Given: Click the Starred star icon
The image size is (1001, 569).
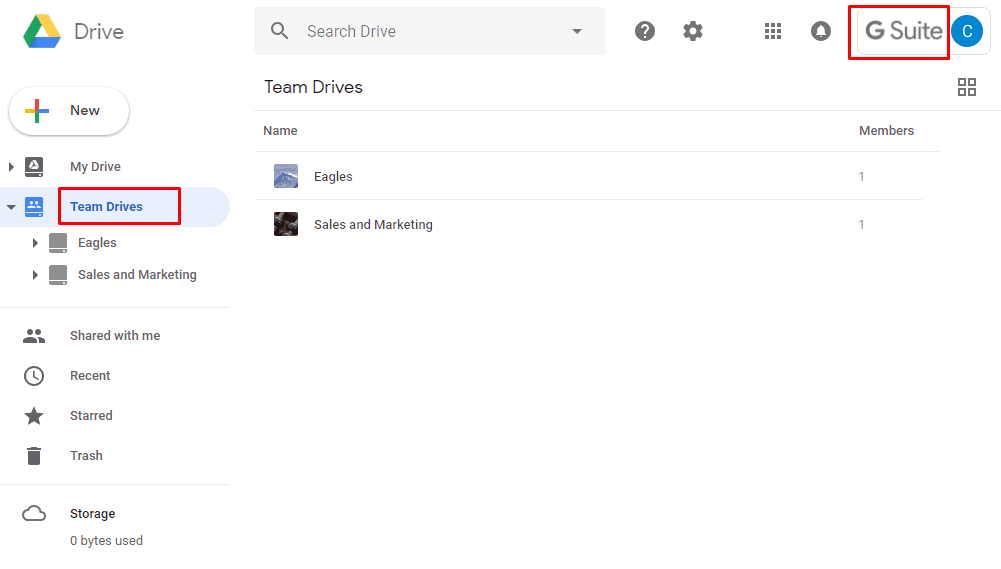Looking at the screenshot, I should [x=34, y=416].
